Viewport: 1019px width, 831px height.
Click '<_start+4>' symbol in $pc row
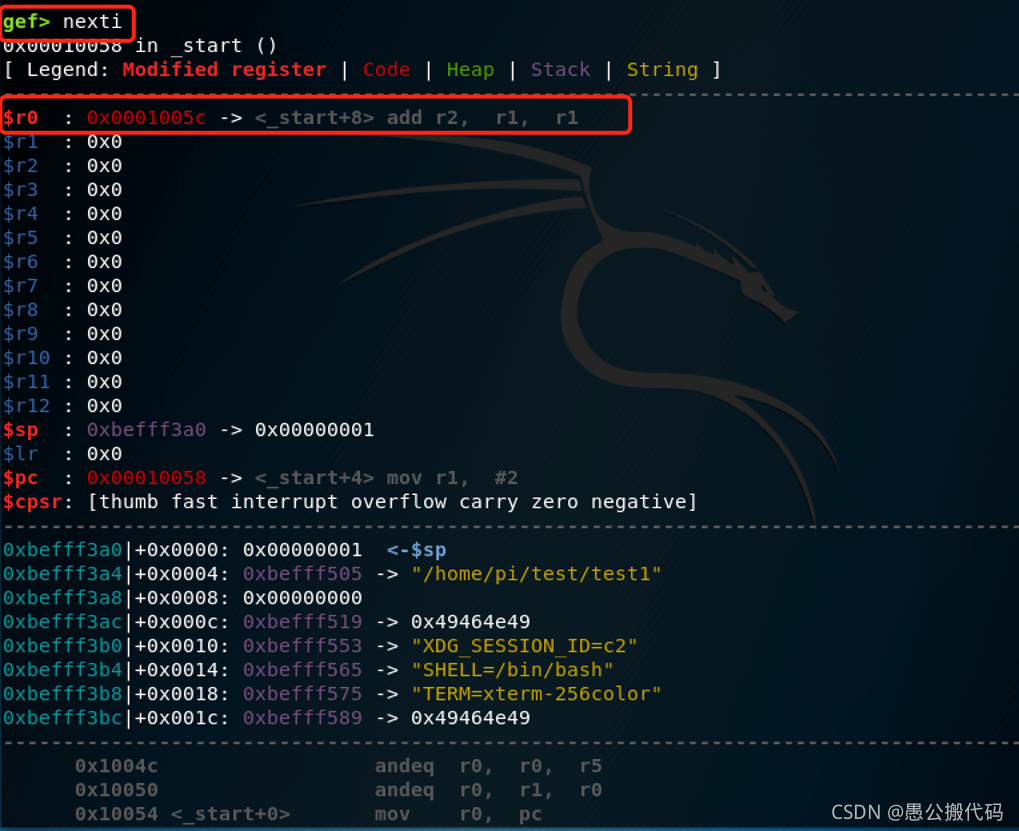click(315, 478)
